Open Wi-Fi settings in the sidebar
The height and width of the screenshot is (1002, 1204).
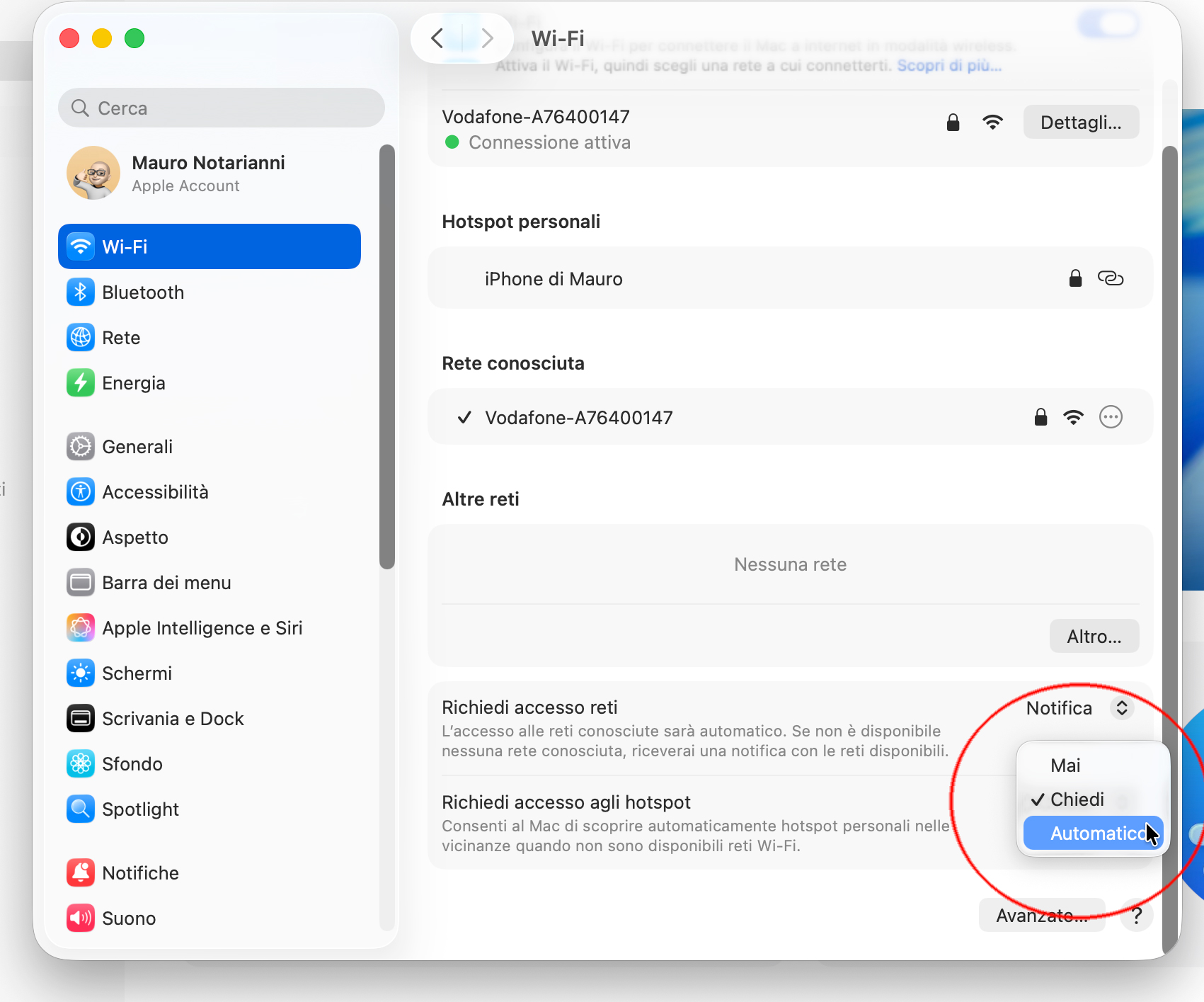pos(210,246)
